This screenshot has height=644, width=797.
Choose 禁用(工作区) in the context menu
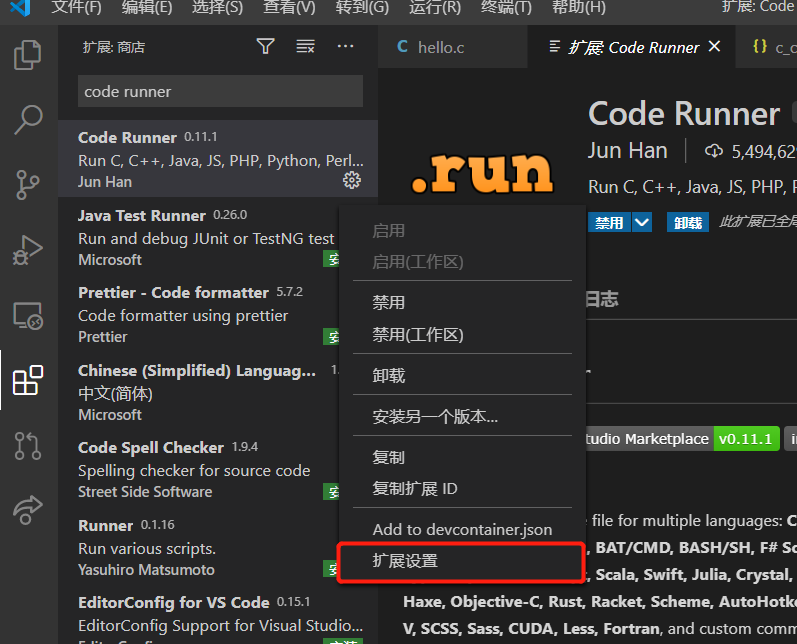462,334
